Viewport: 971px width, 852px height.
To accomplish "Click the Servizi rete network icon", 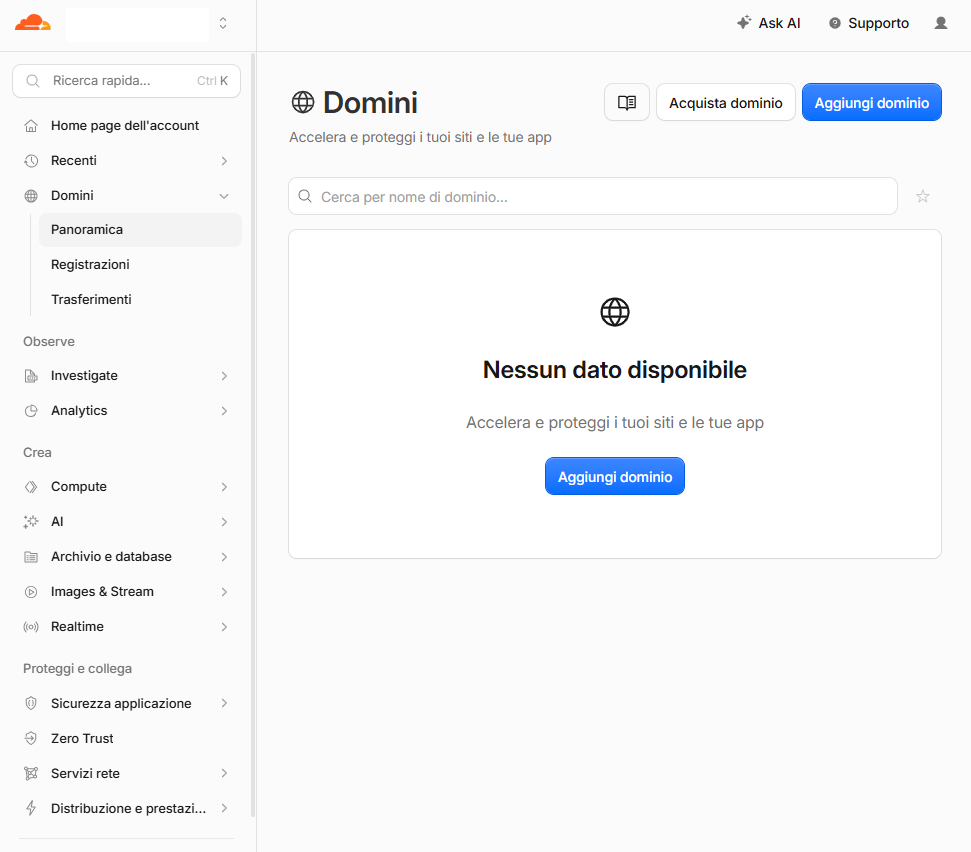I will [31, 773].
